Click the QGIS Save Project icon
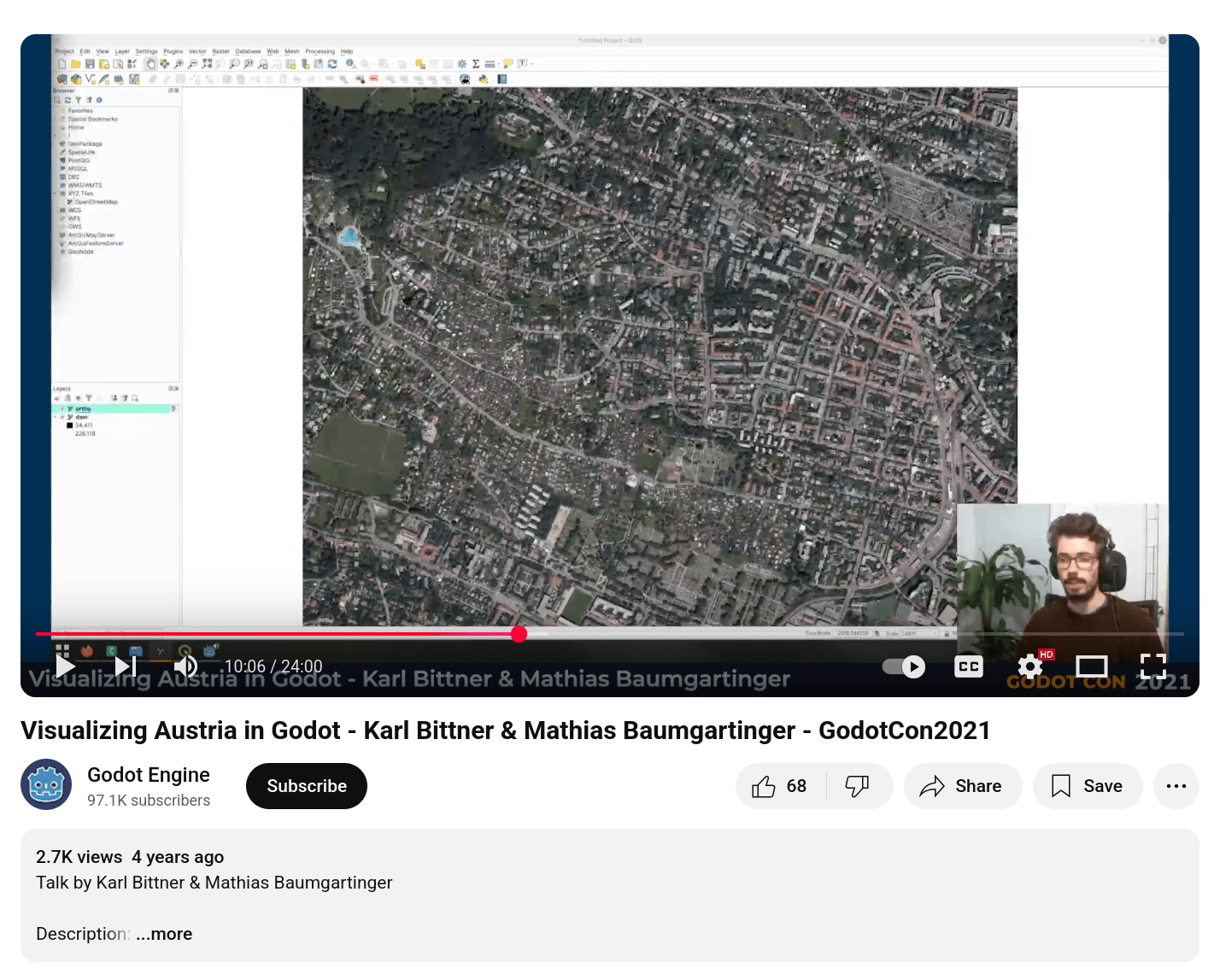The width and height of the screenshot is (1220, 980). pos(90,64)
